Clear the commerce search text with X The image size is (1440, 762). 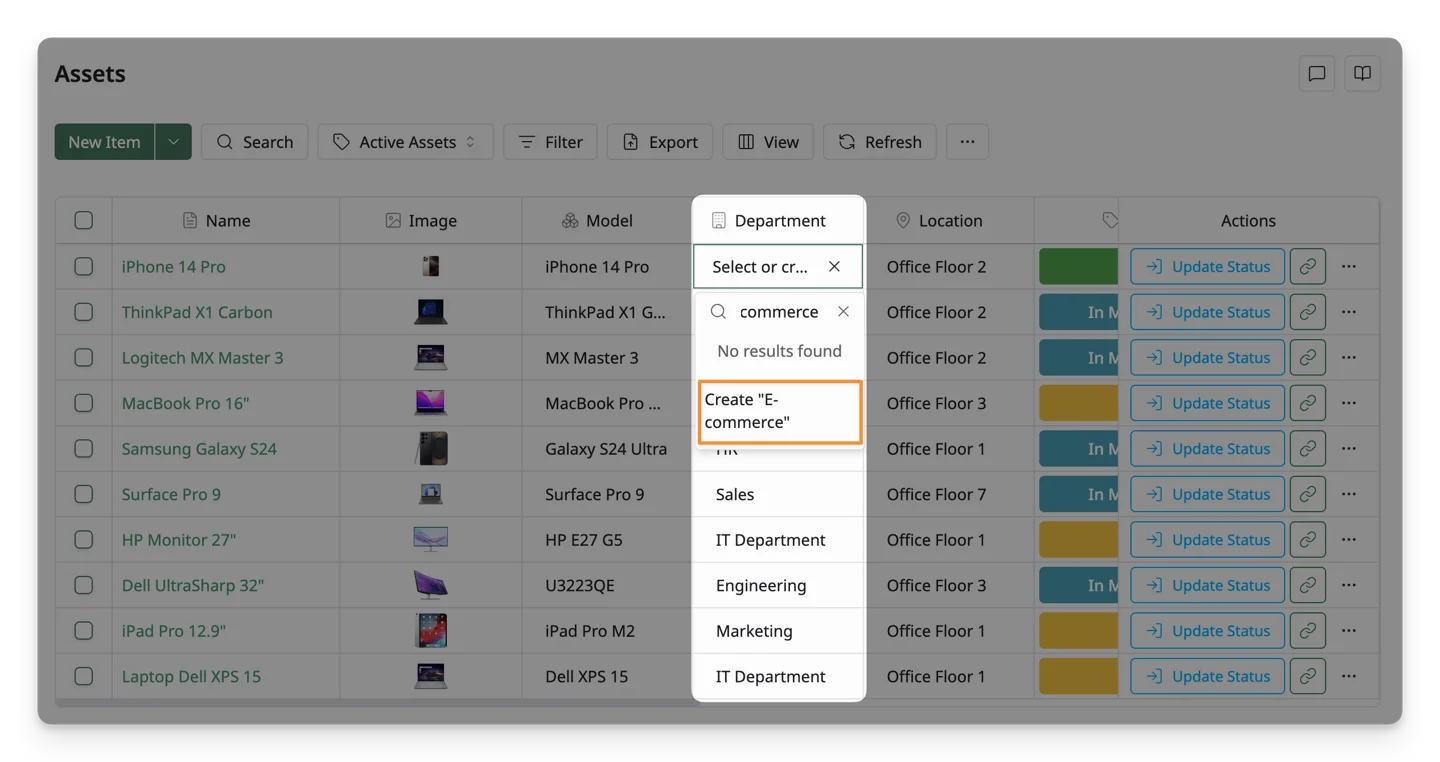(843, 312)
